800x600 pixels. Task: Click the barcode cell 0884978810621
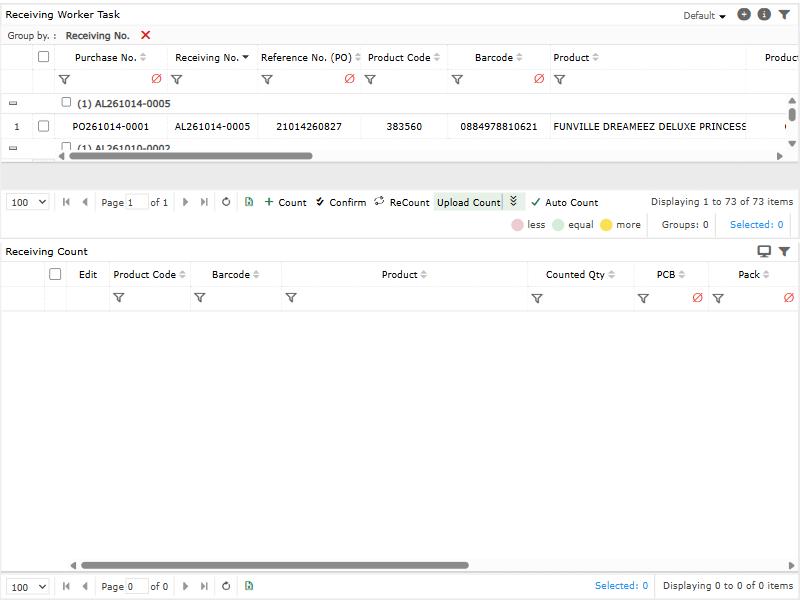pos(498,127)
